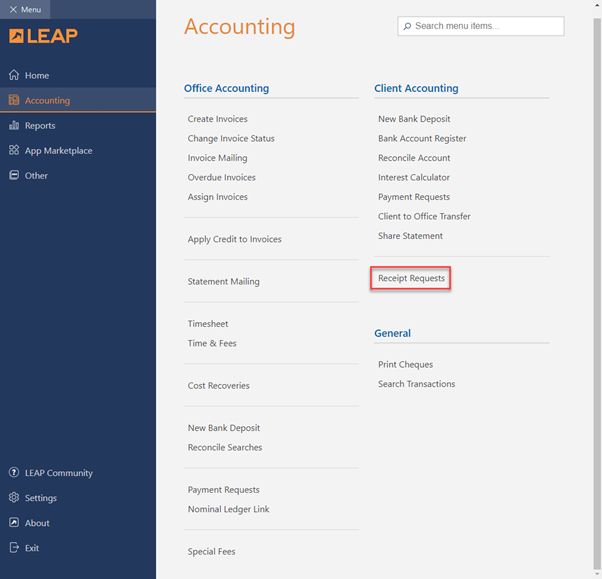Click the About icon in sidebar

(14, 523)
